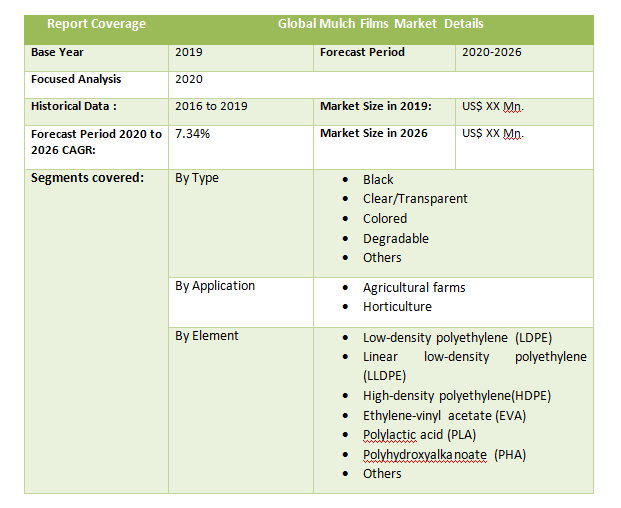
Task: Click the 'By Type' segment cell
Action: pyautogui.click(x=197, y=178)
